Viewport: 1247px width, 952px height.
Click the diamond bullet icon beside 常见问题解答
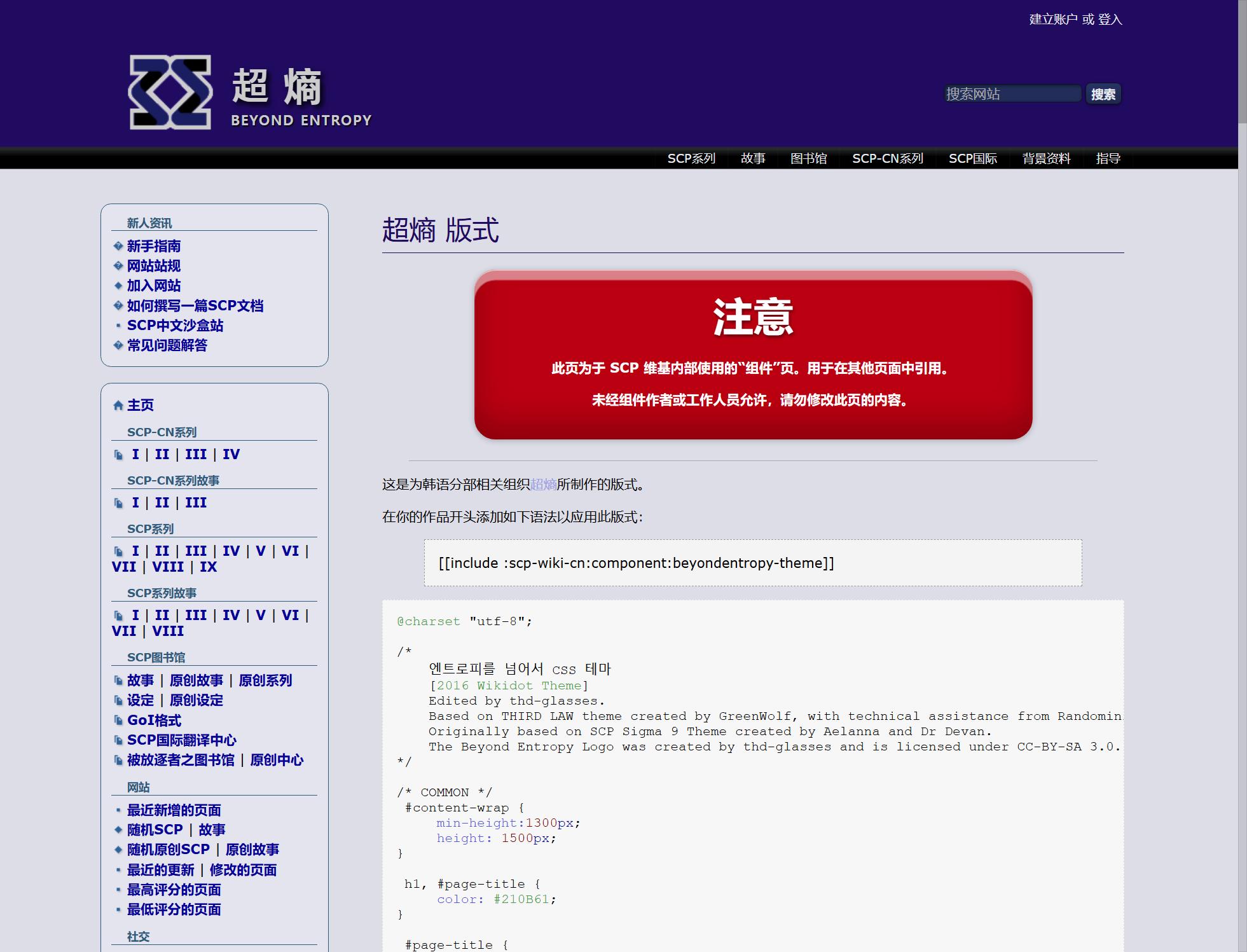point(118,345)
